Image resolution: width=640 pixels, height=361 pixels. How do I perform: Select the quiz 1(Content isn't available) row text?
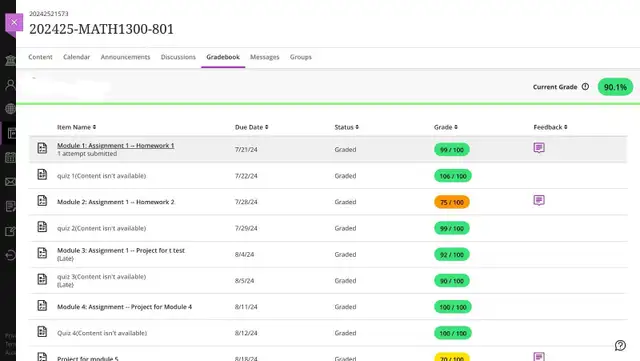tap(101, 176)
